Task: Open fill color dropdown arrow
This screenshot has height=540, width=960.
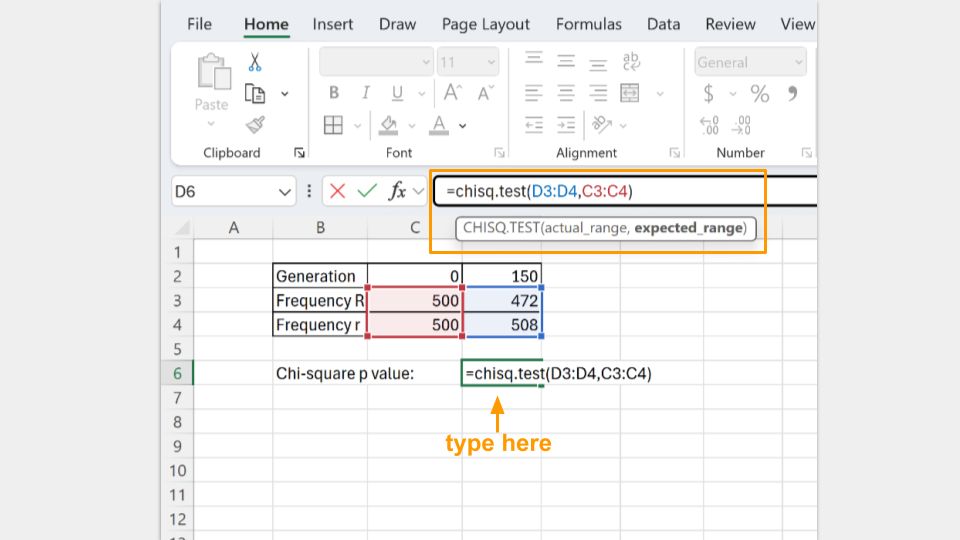Action: click(411, 126)
